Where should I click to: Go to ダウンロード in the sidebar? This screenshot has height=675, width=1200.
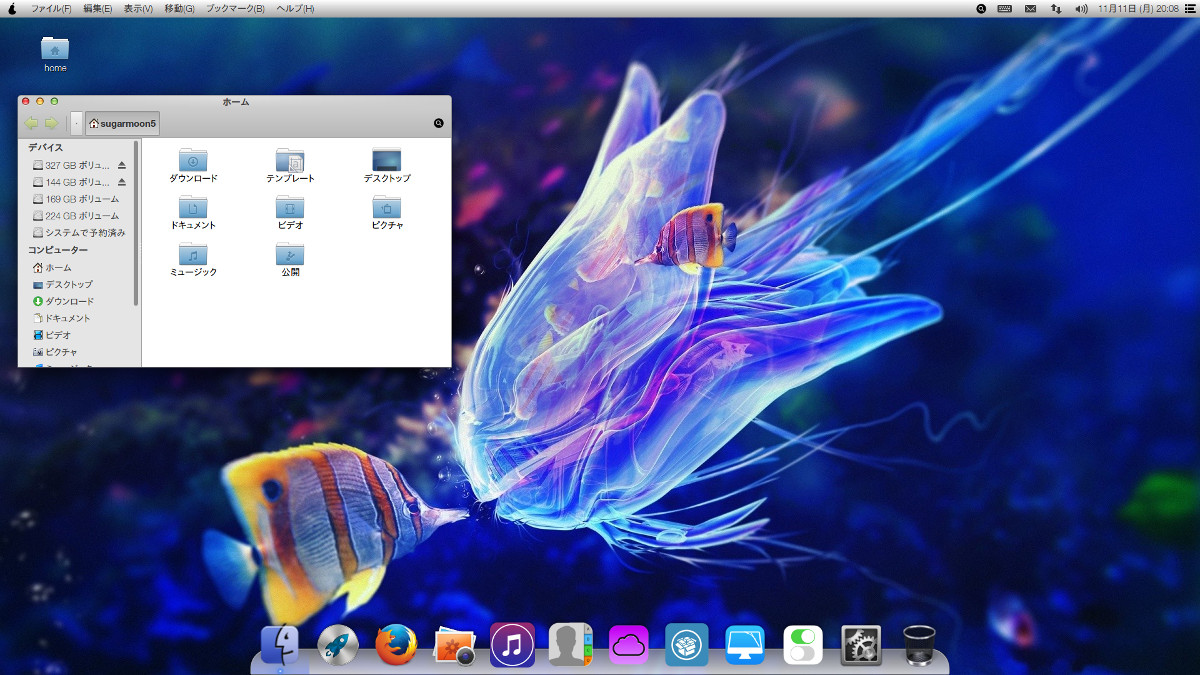tap(63, 302)
